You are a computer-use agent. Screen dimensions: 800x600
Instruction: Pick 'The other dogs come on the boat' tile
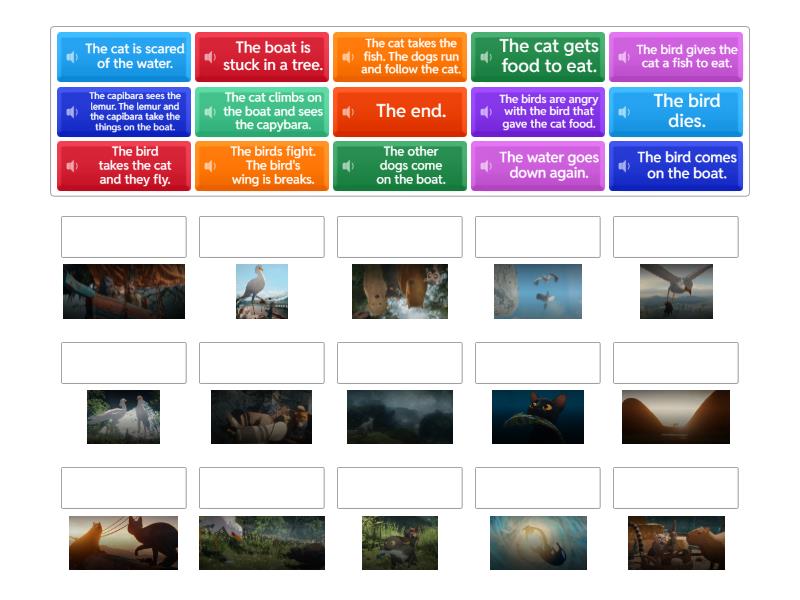coord(410,166)
